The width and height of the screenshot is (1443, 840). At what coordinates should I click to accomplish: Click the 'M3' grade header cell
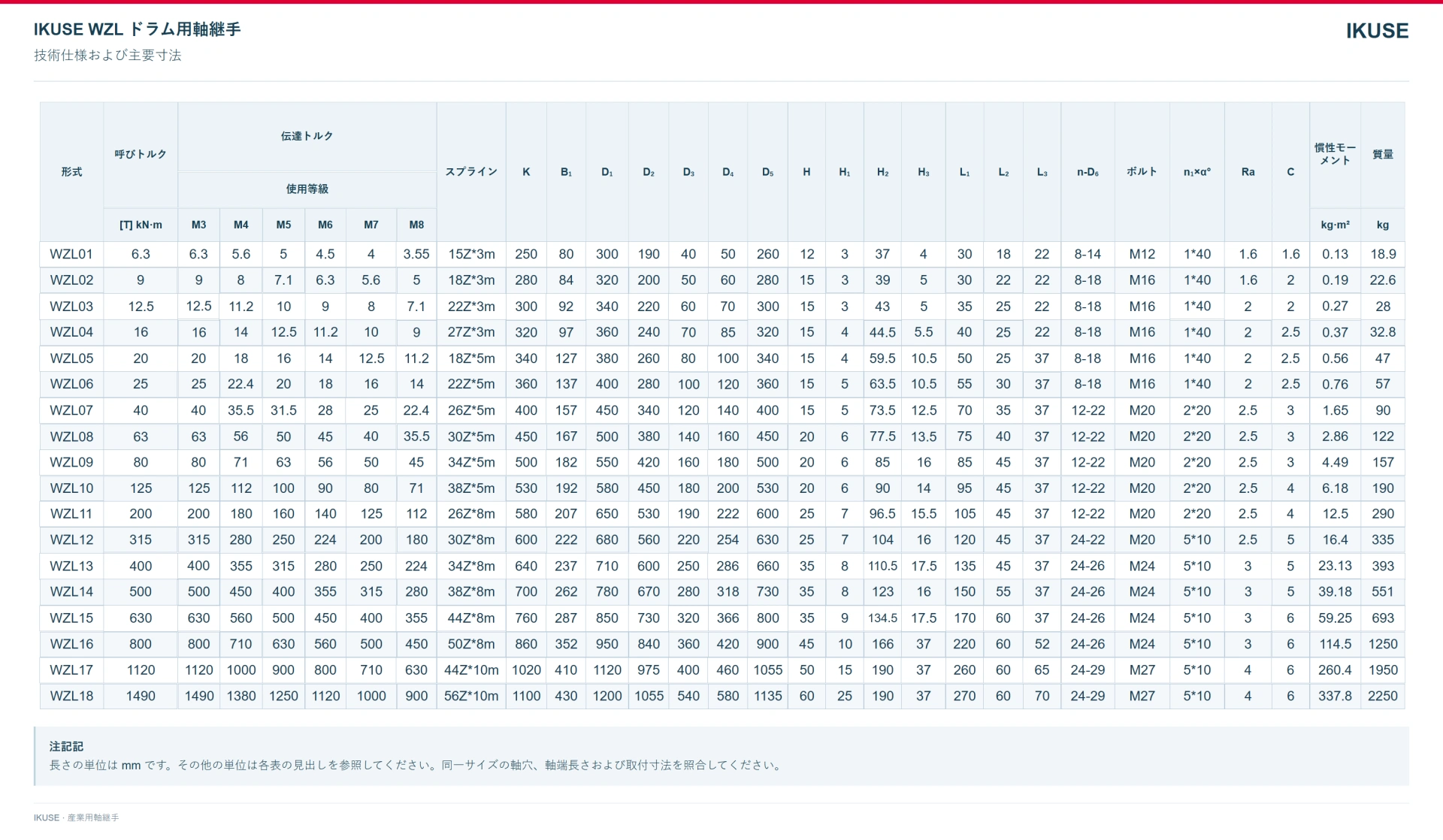[x=198, y=225]
